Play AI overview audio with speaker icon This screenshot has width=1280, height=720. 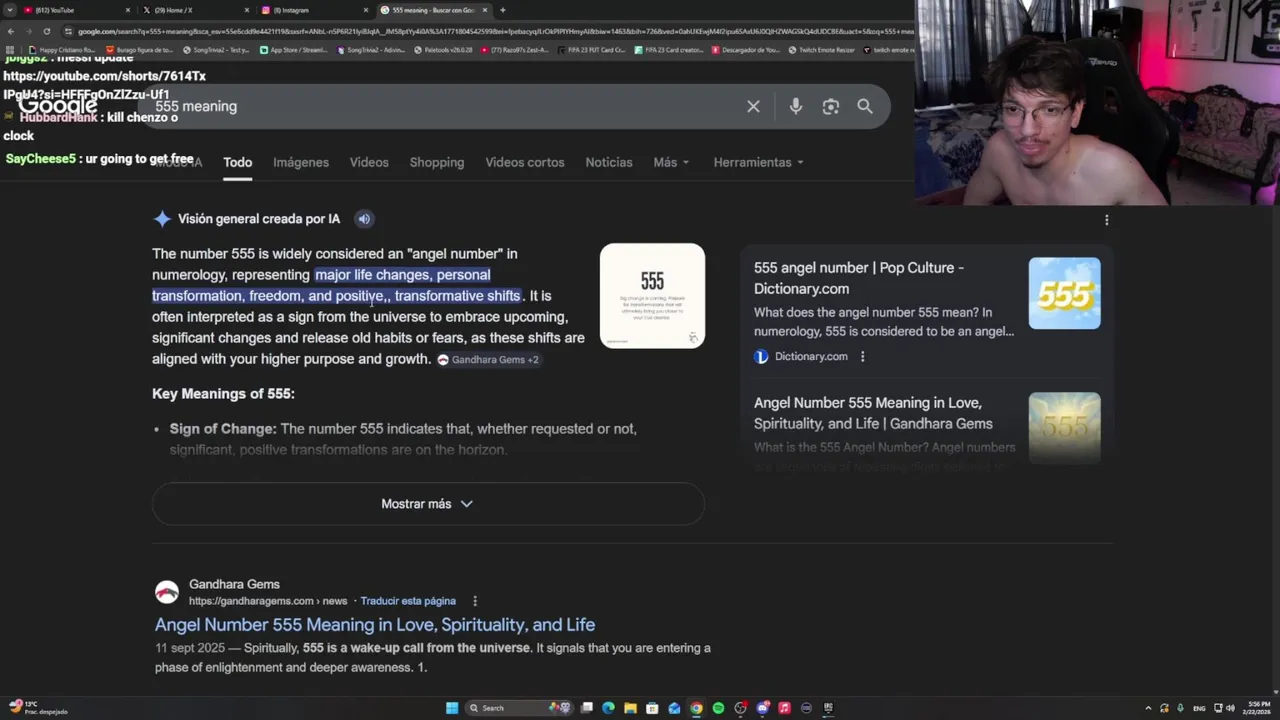click(x=364, y=219)
